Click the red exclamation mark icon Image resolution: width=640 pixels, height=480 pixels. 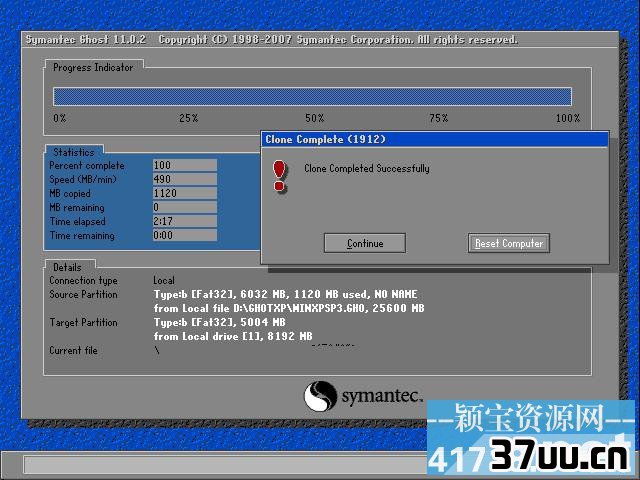tap(280, 176)
